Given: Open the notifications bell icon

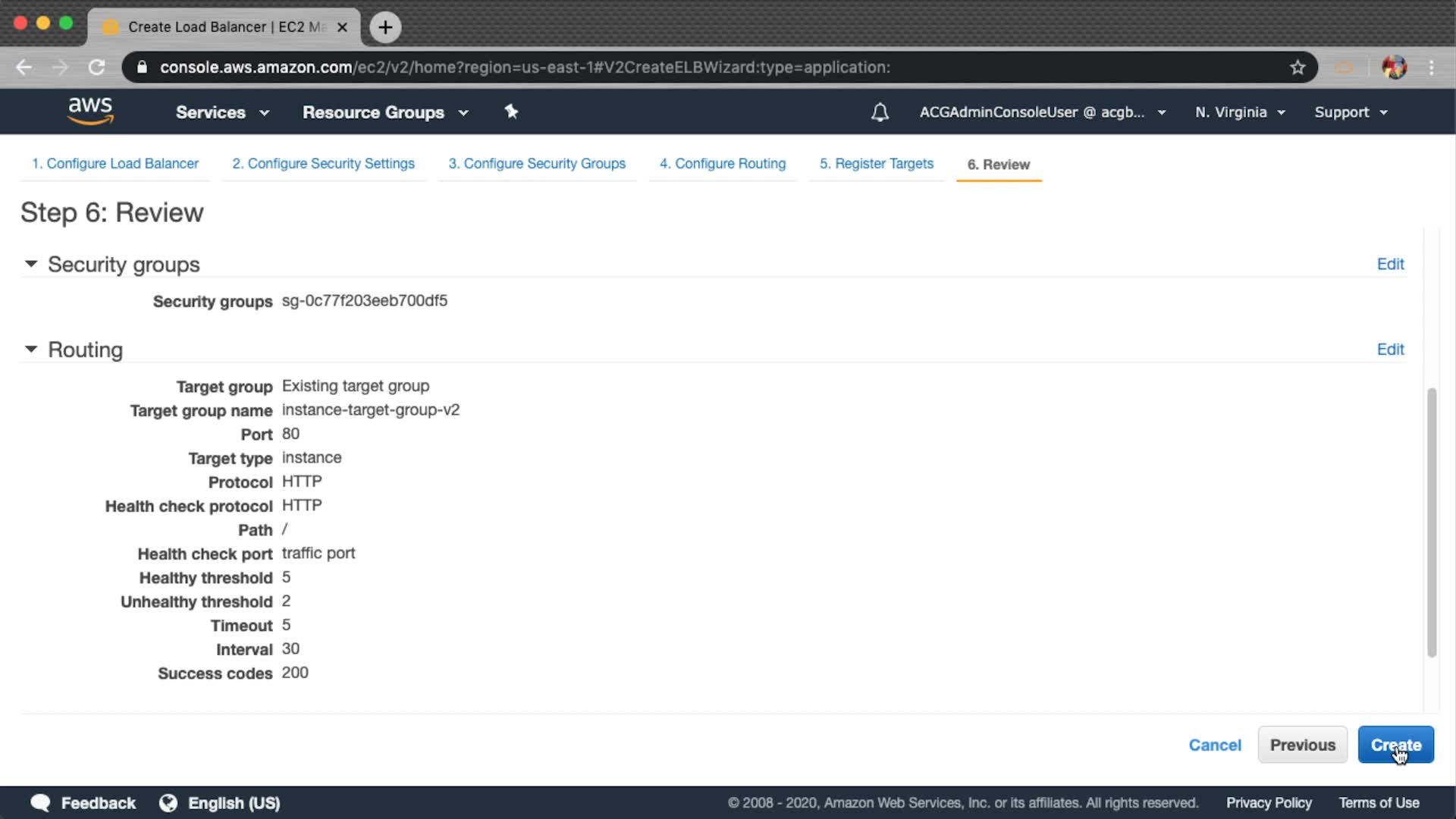Looking at the screenshot, I should point(880,112).
